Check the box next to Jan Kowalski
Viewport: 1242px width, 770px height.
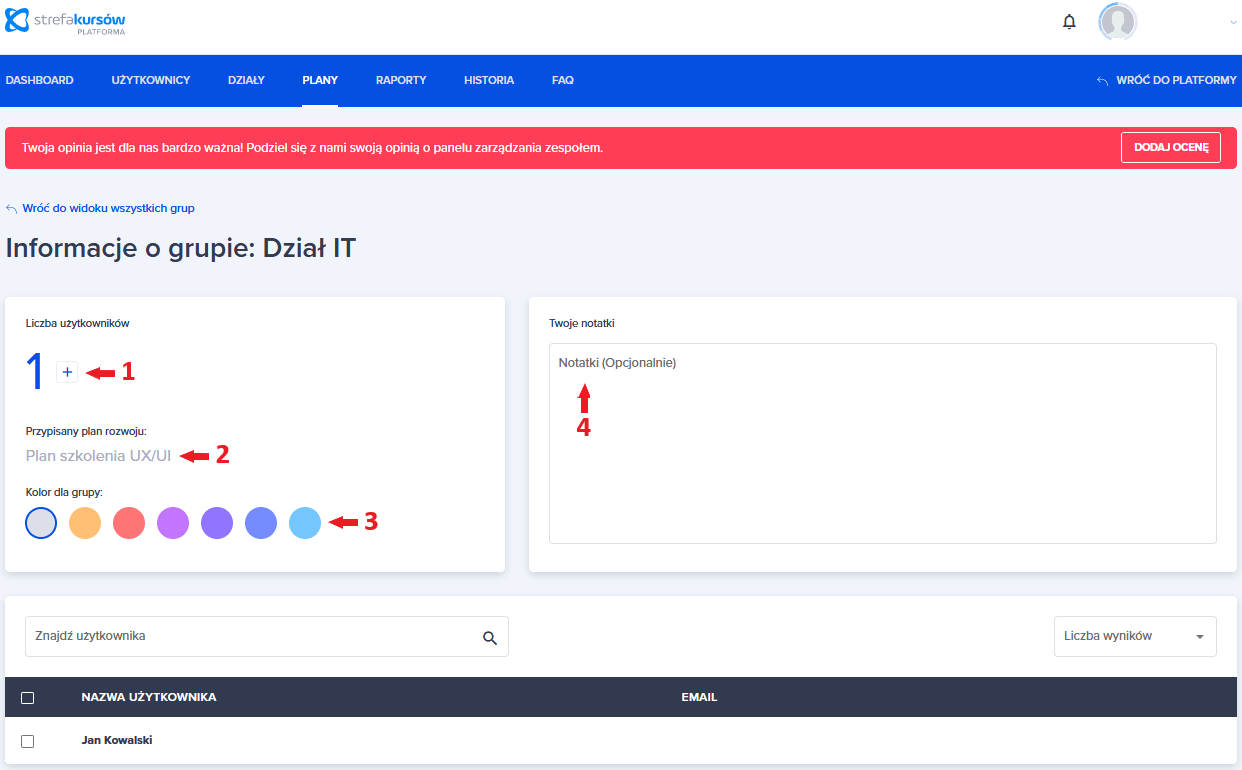click(x=28, y=741)
